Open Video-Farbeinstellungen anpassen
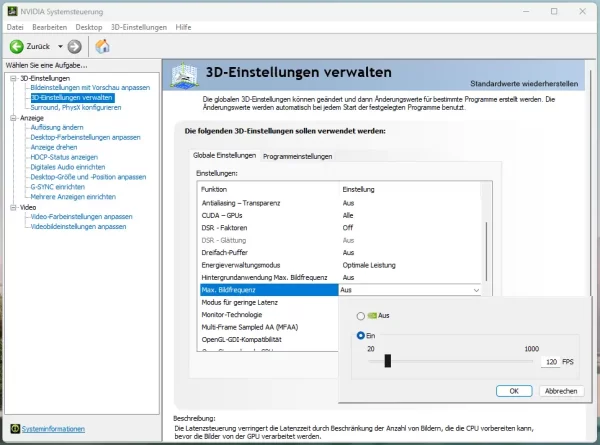 point(81,217)
